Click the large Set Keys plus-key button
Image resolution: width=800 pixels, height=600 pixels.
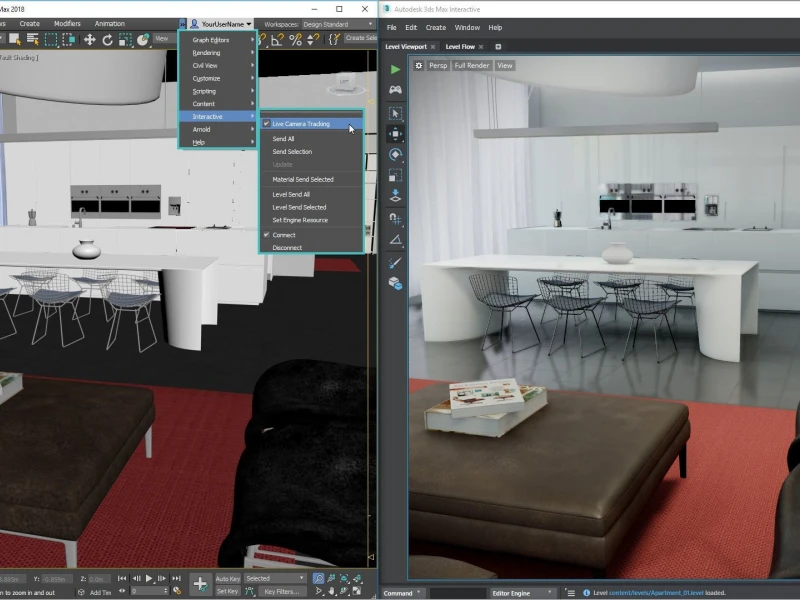(200, 584)
